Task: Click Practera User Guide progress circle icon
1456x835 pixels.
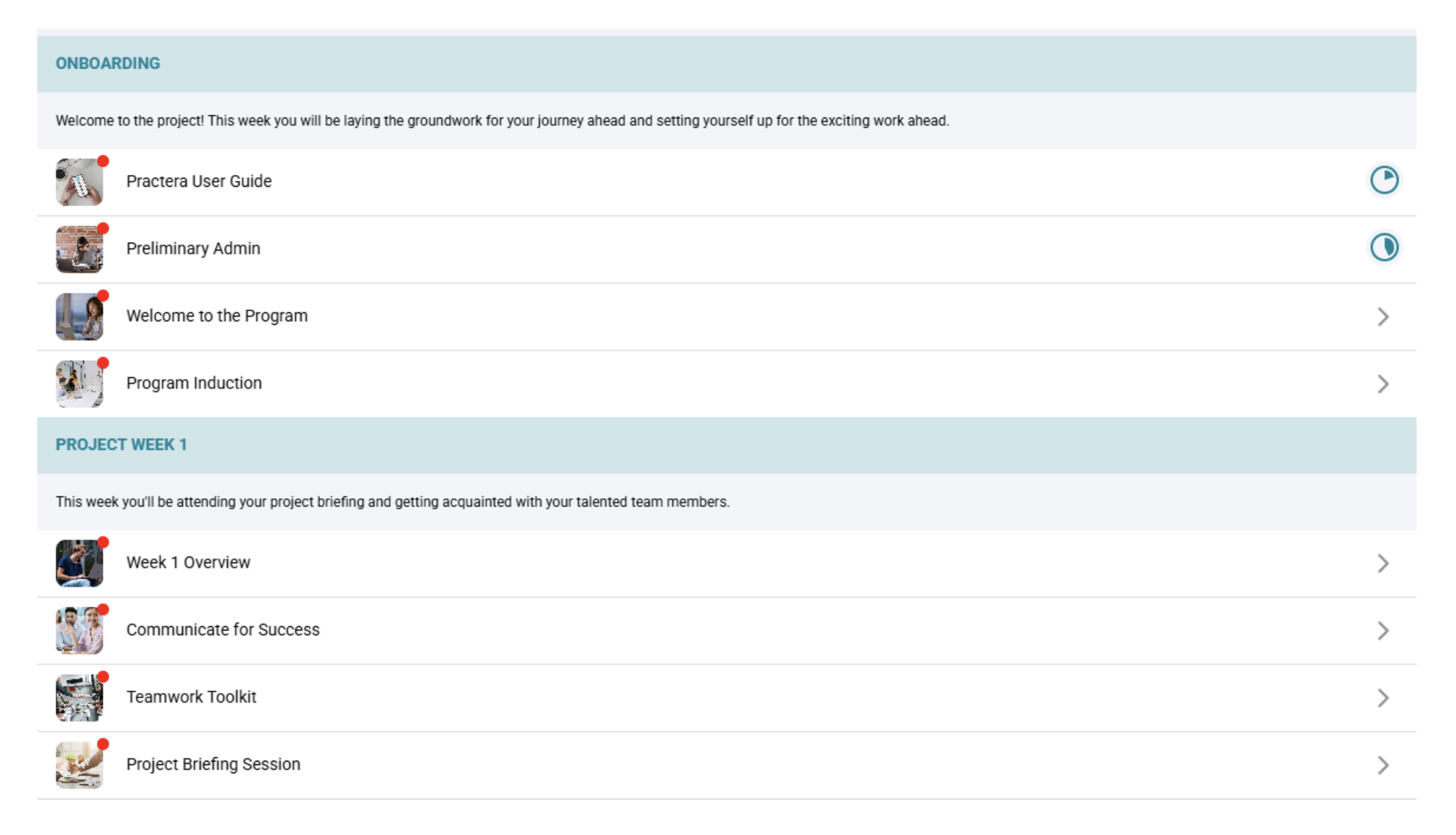Action: click(x=1383, y=180)
